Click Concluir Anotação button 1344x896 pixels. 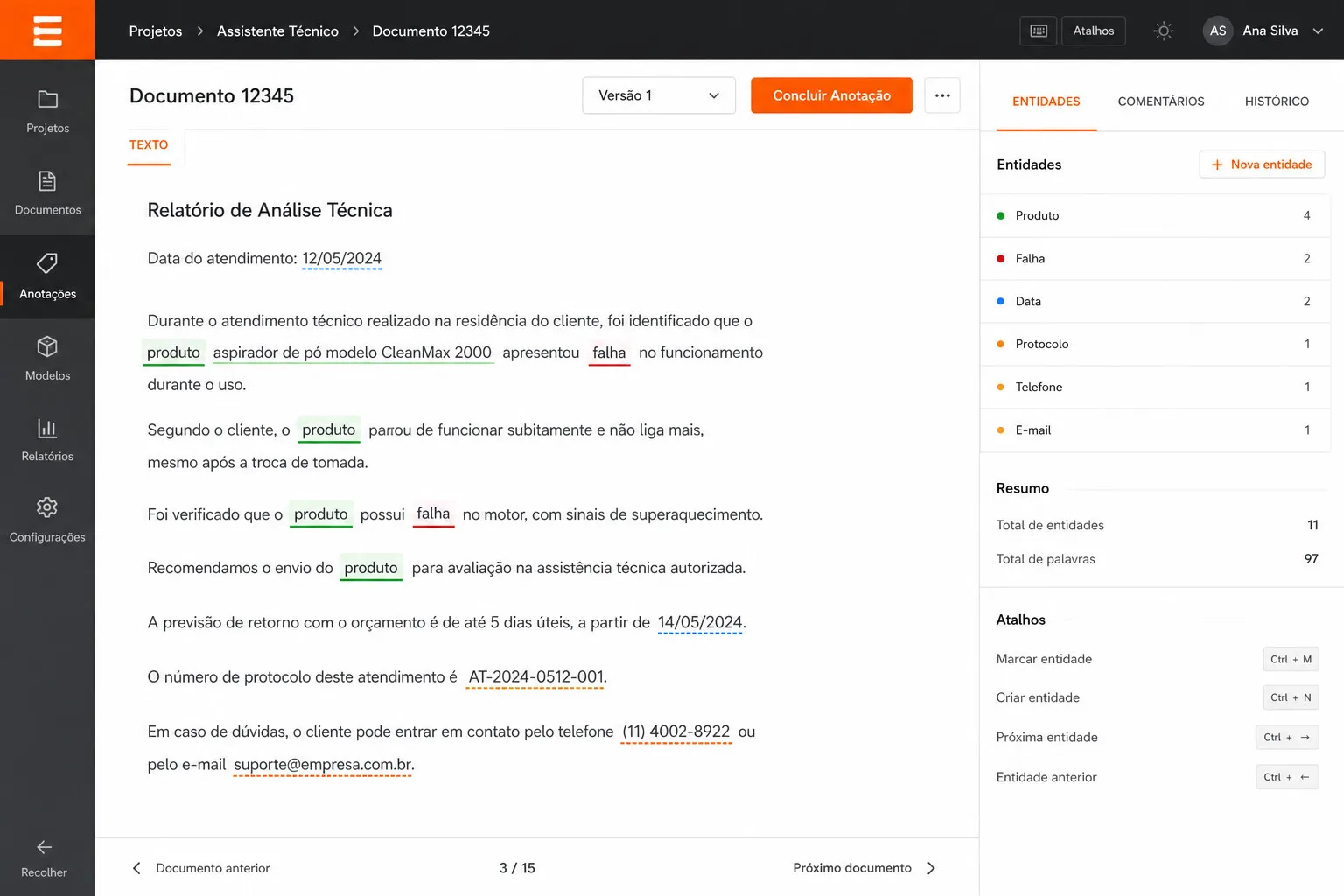pyautogui.click(x=831, y=95)
